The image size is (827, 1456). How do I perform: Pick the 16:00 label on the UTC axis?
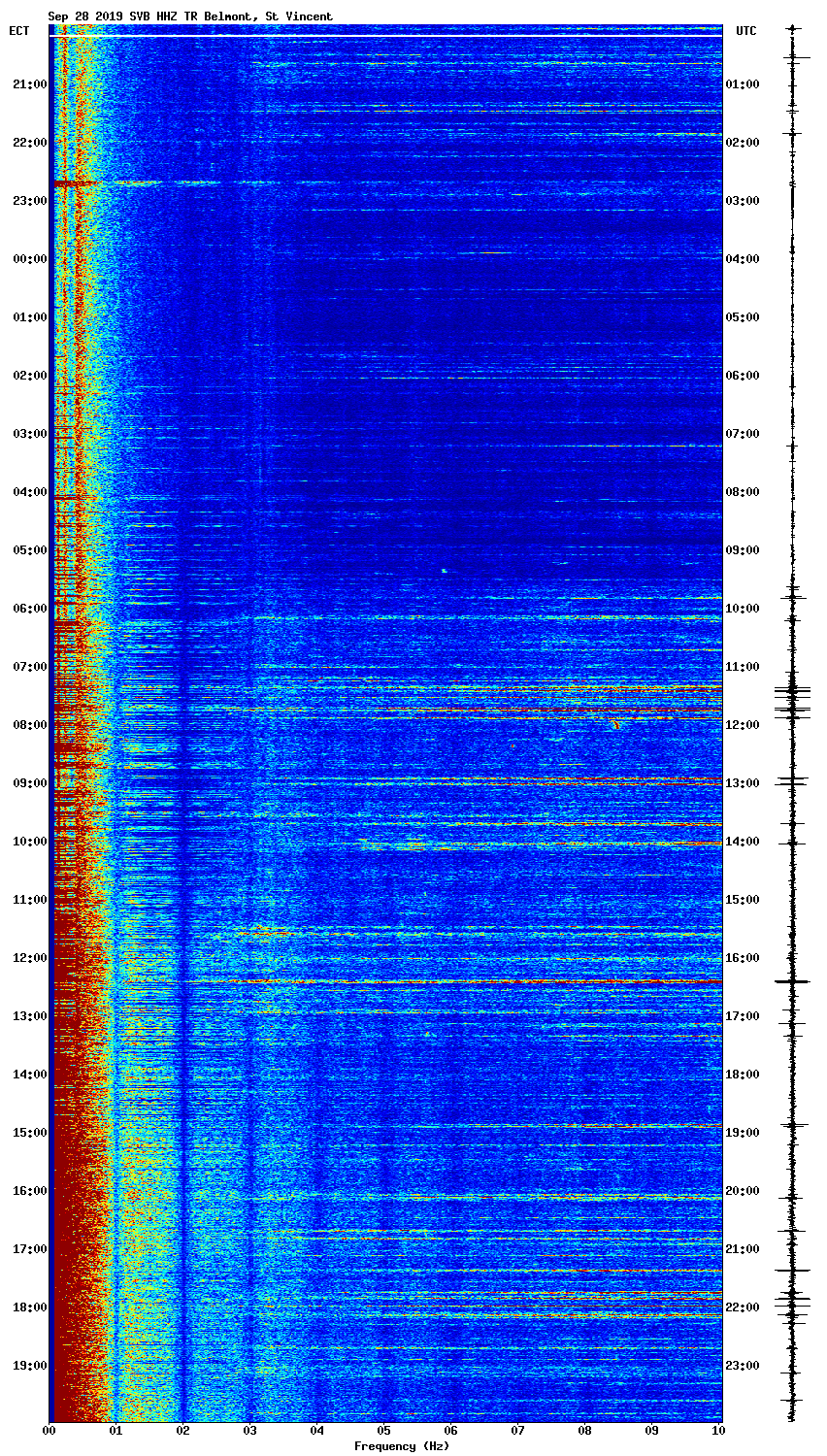tap(744, 958)
